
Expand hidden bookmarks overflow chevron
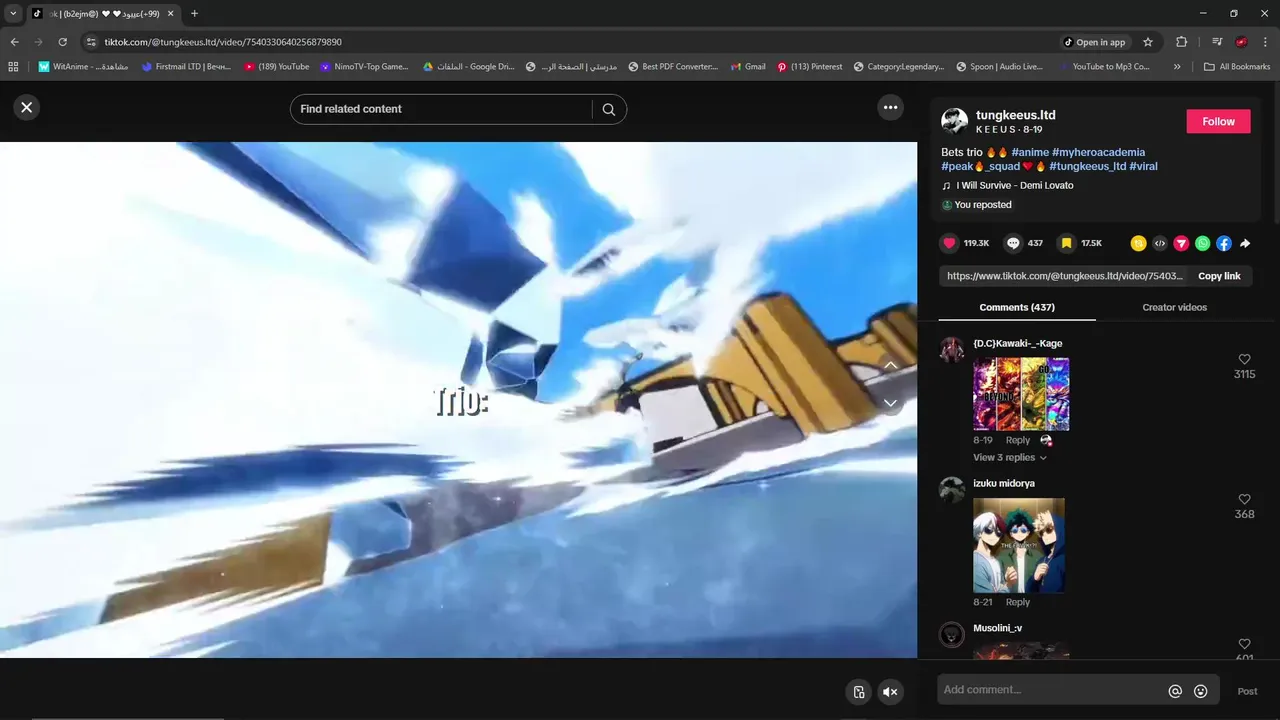tap(1177, 67)
